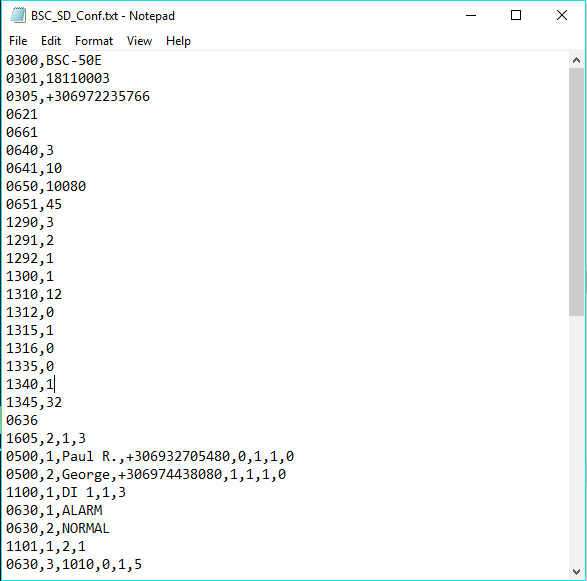The height and width of the screenshot is (581, 587).
Task: Minimize the Notepad window
Action: (x=471, y=15)
